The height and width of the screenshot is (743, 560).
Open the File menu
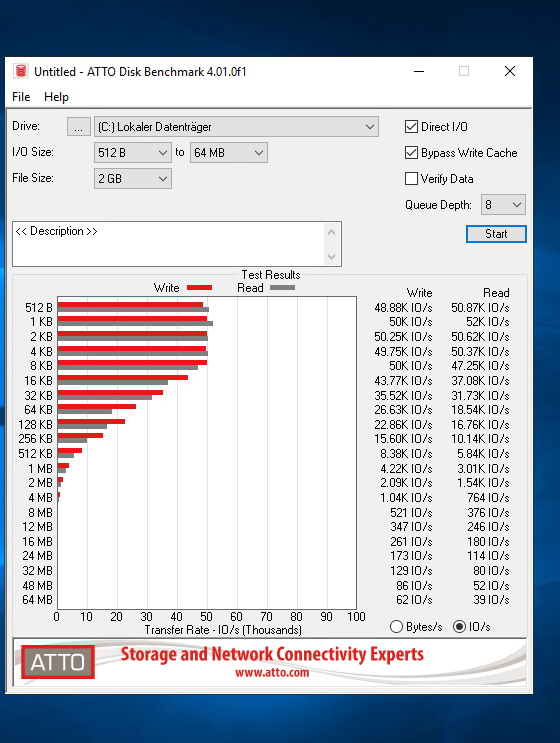pyautogui.click(x=21, y=97)
